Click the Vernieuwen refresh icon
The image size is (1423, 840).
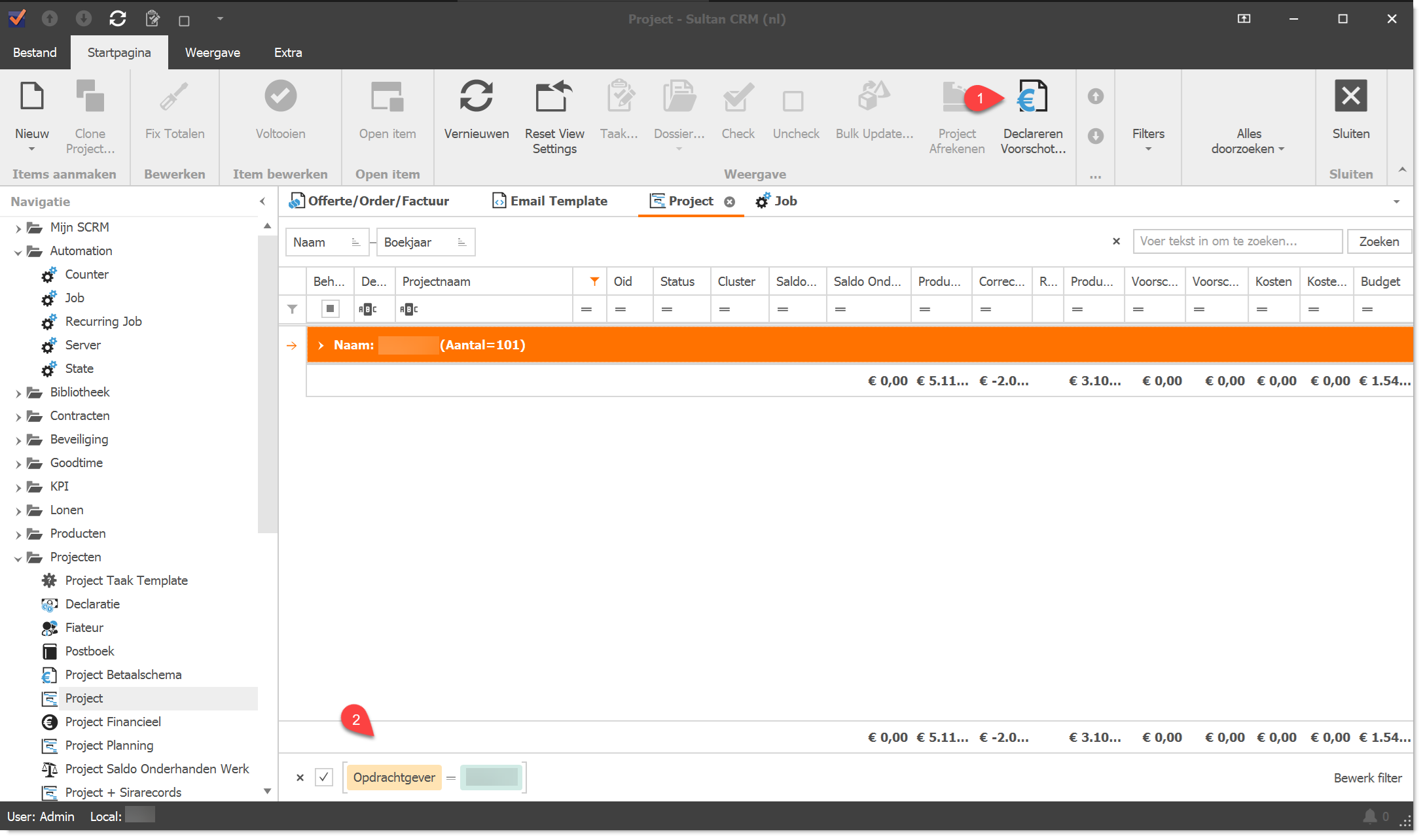[x=476, y=97]
